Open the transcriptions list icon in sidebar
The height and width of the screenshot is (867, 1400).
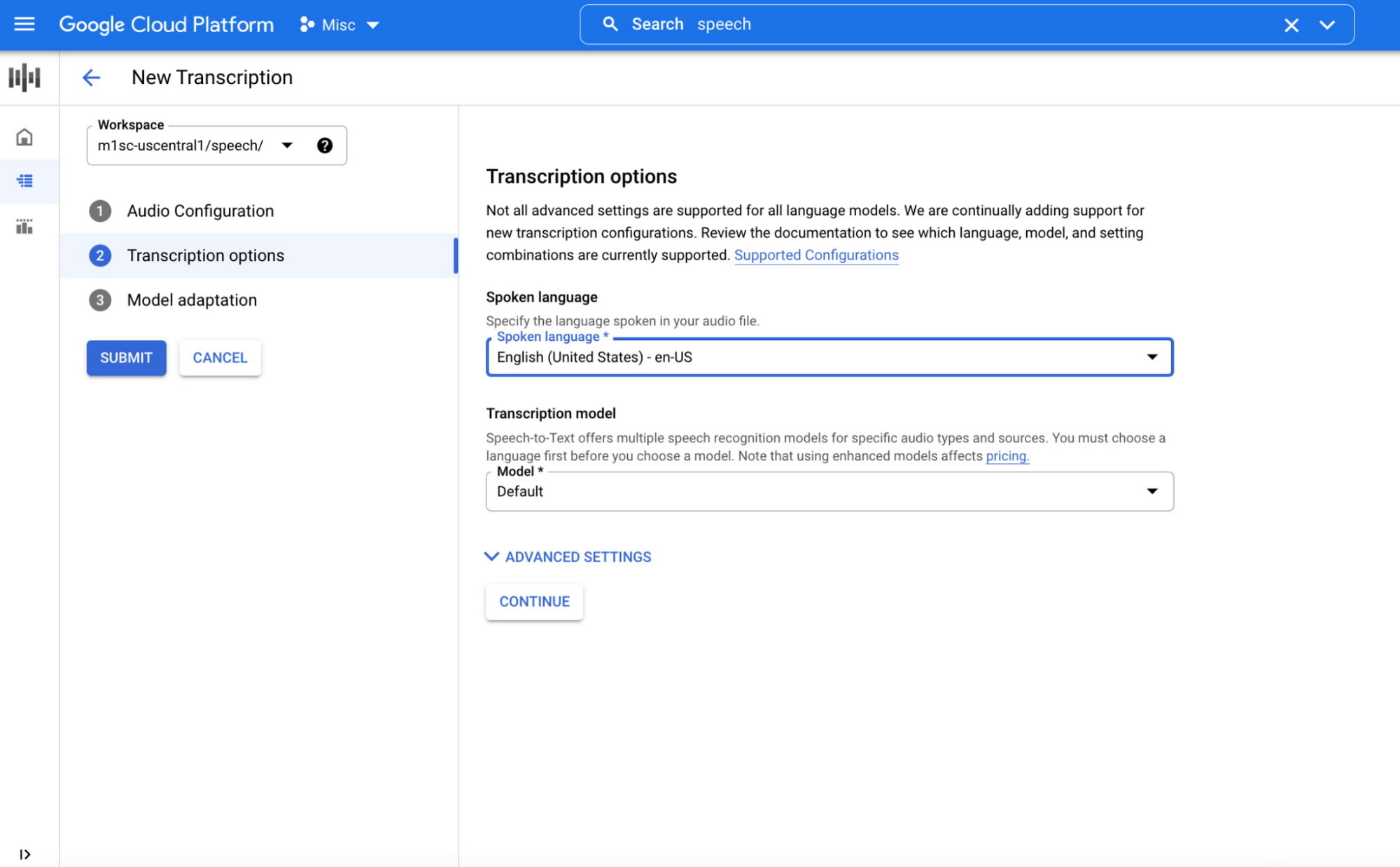[x=24, y=181]
